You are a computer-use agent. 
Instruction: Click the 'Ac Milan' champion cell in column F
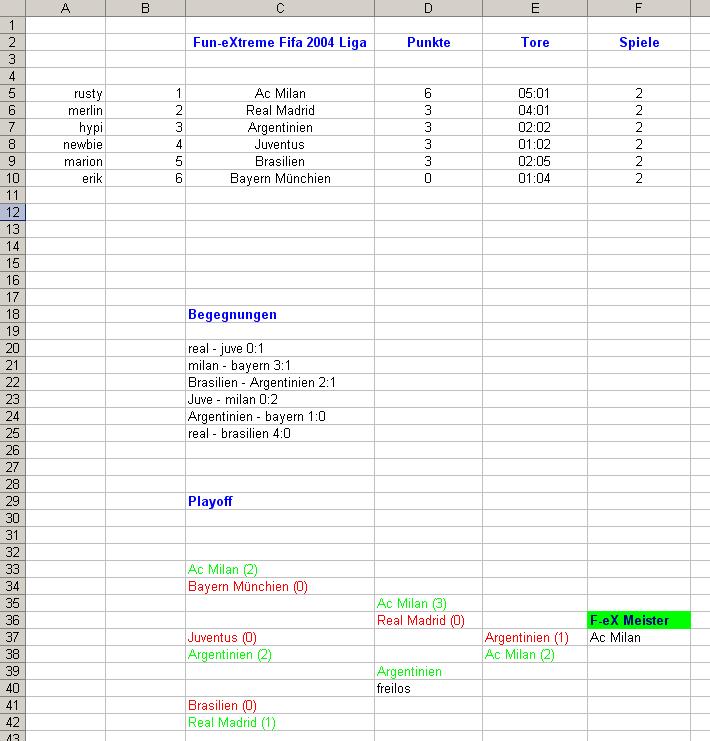(639, 638)
